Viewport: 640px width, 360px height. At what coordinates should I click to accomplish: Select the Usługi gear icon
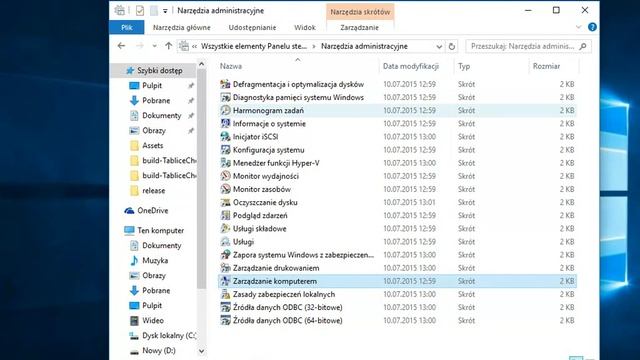pyautogui.click(x=225, y=242)
